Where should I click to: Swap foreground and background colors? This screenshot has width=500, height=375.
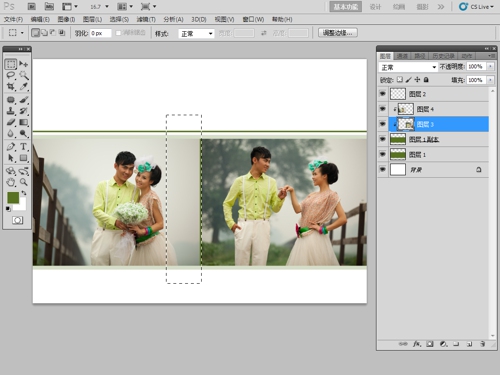(x=24, y=193)
